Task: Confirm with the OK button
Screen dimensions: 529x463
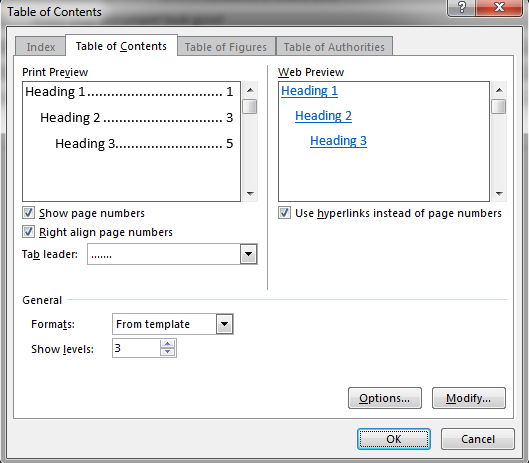Action: 394,439
